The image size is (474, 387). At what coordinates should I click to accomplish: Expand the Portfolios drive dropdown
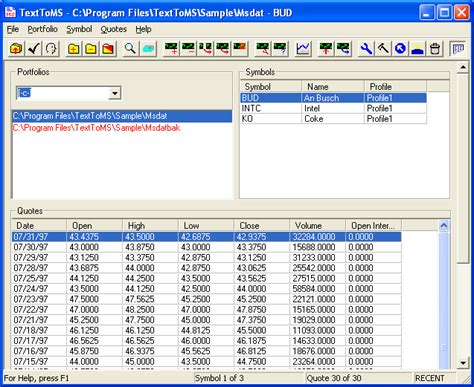point(115,93)
